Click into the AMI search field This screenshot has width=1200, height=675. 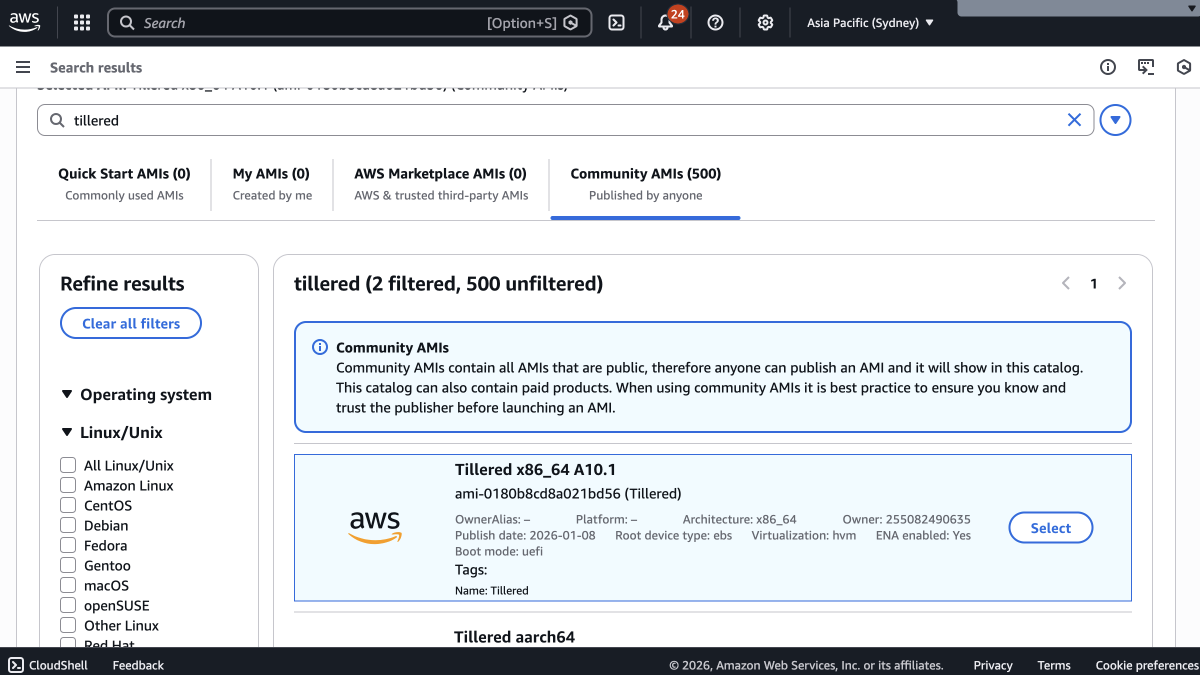pyautogui.click(x=560, y=120)
